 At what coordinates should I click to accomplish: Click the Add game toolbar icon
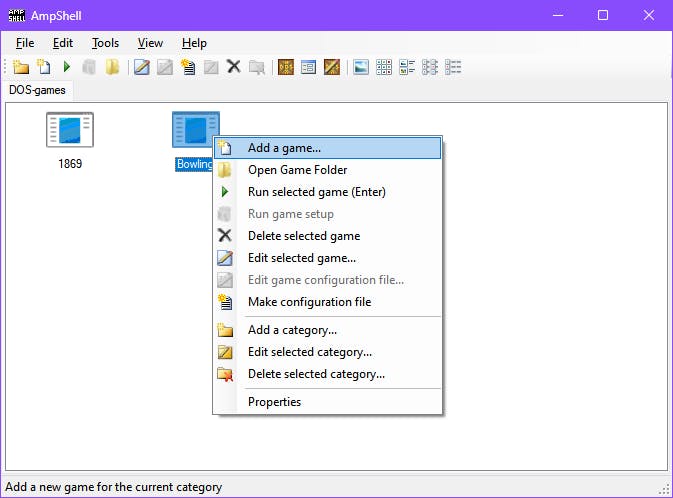pyautogui.click(x=44, y=67)
